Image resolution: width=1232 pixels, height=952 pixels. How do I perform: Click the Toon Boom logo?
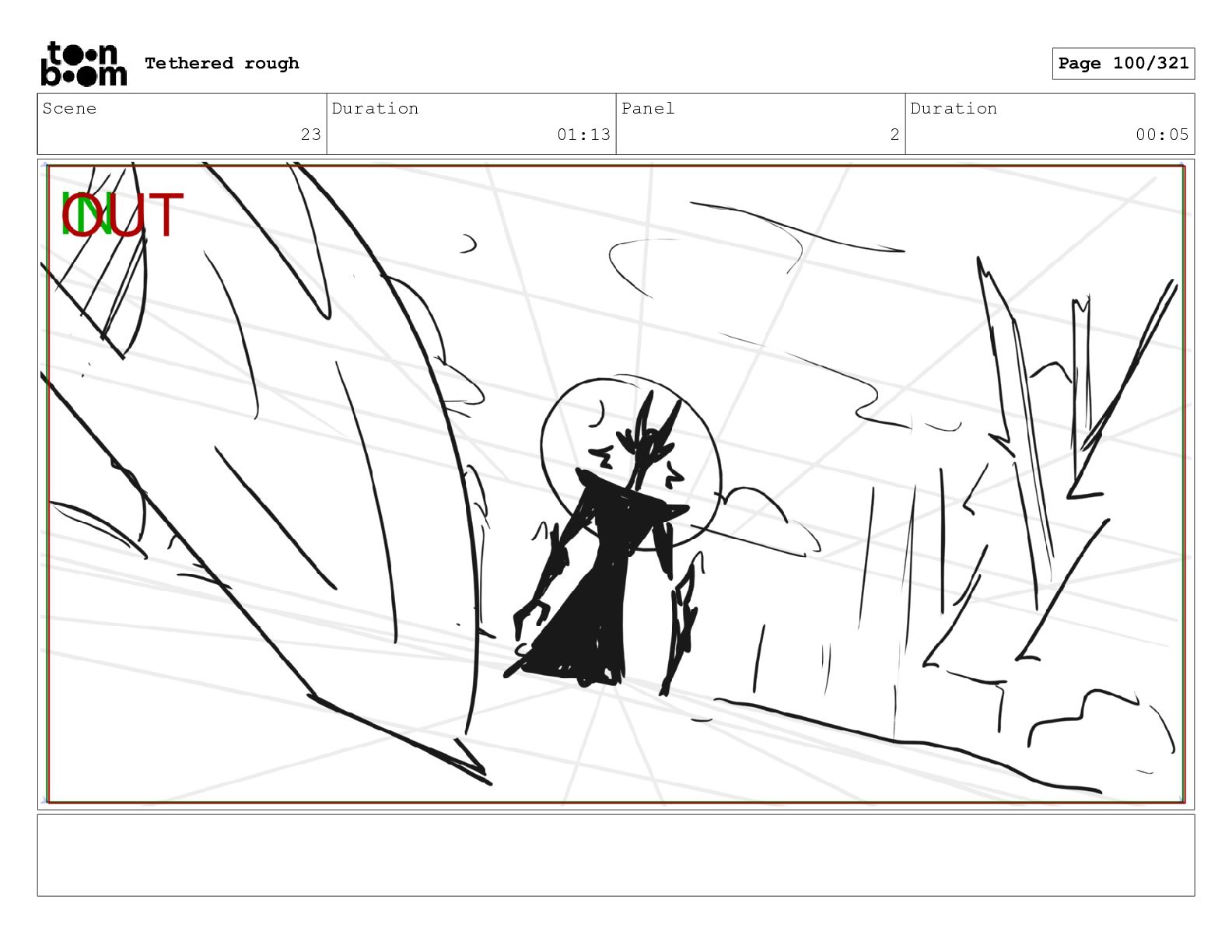click(x=83, y=63)
